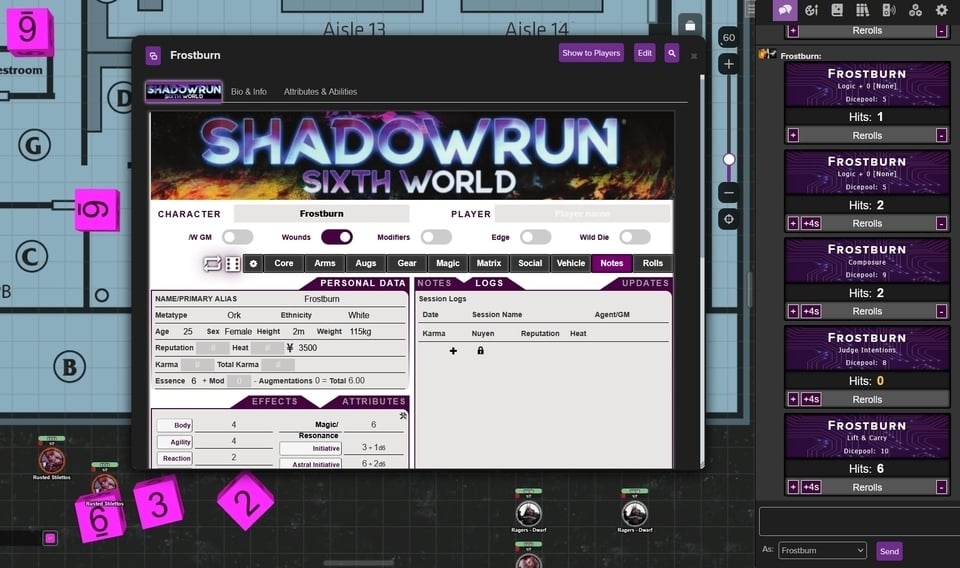Open the Compendium sidebar tab
This screenshot has height=568, width=960.
863,10
